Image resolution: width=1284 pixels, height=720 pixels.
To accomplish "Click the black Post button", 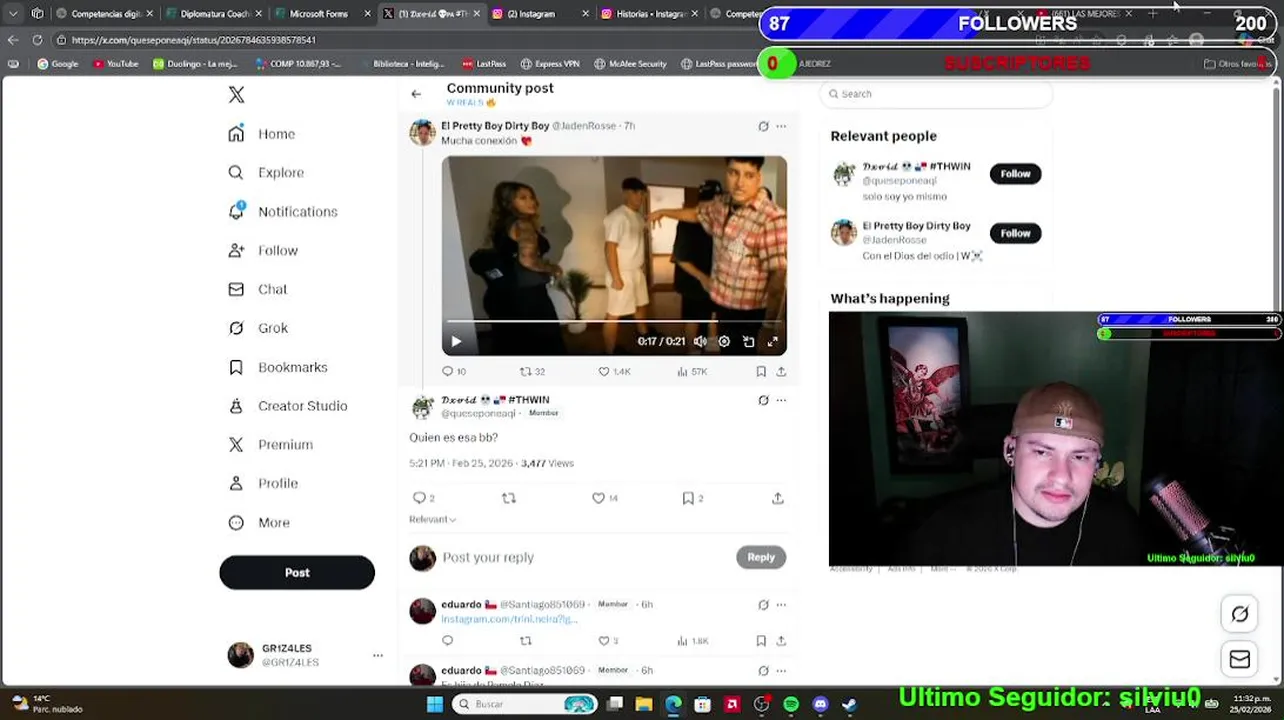I will click(x=297, y=573).
